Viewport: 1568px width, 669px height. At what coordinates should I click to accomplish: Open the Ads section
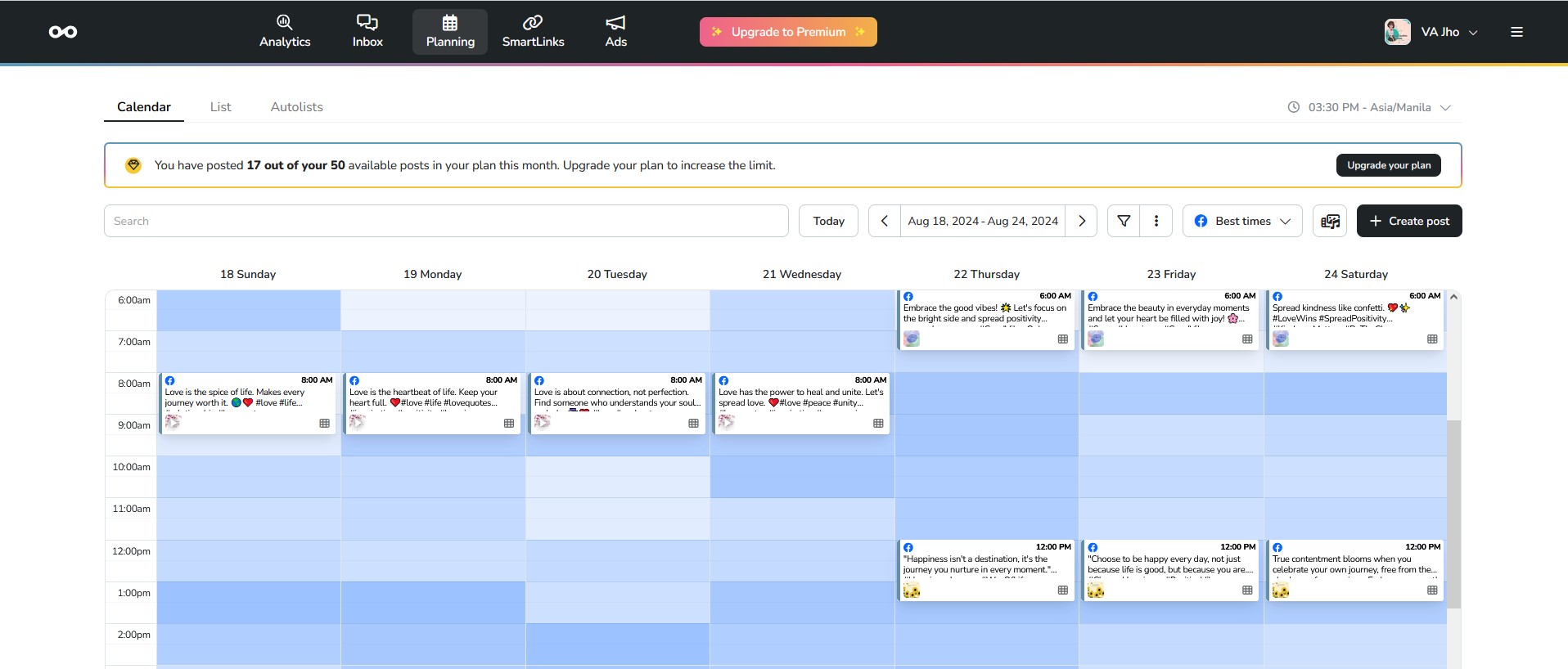[616, 32]
